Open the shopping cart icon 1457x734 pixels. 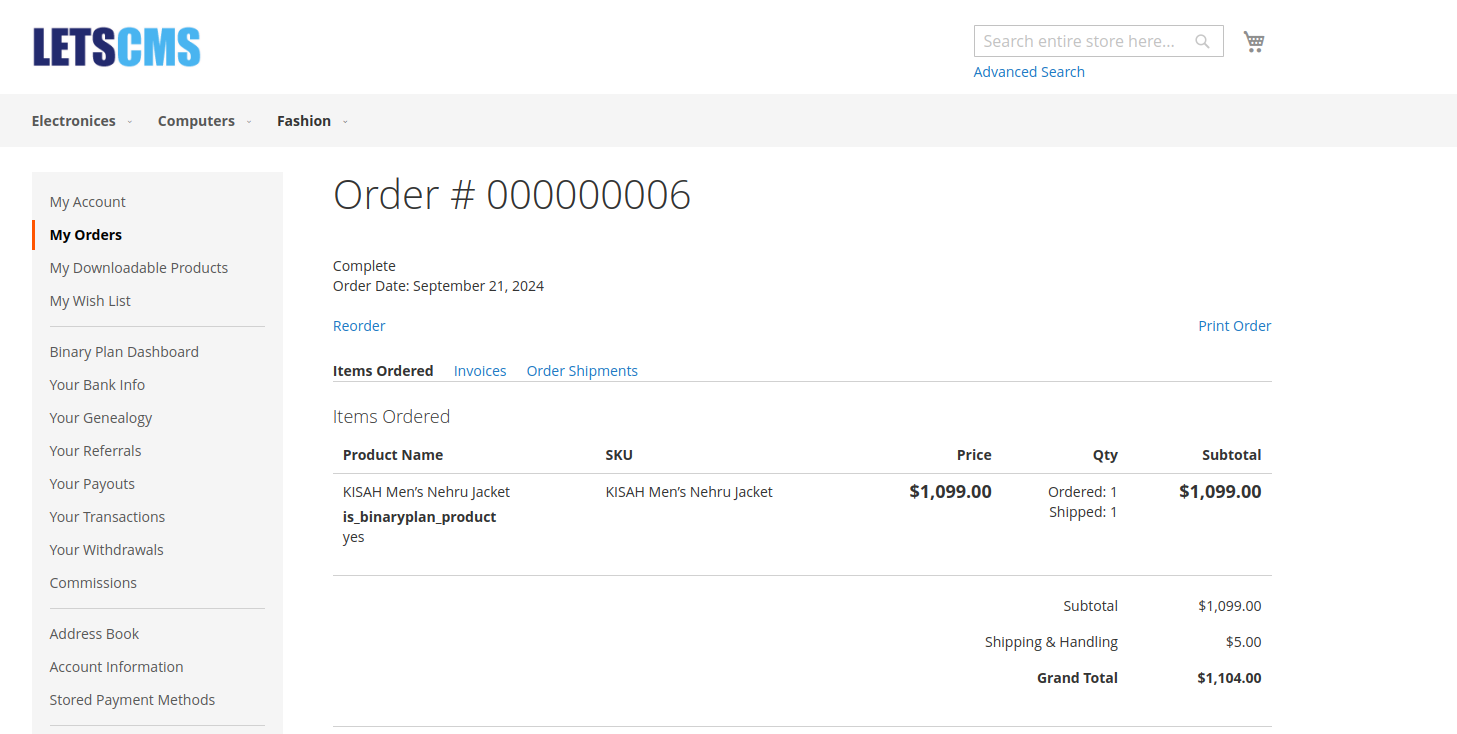pos(1253,41)
